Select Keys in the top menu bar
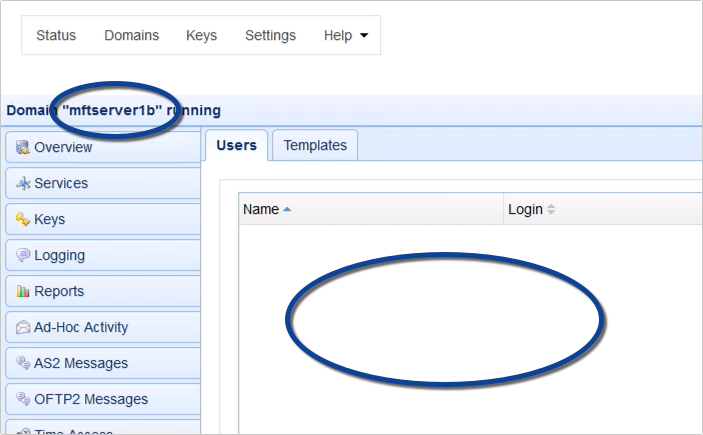 pyautogui.click(x=201, y=36)
